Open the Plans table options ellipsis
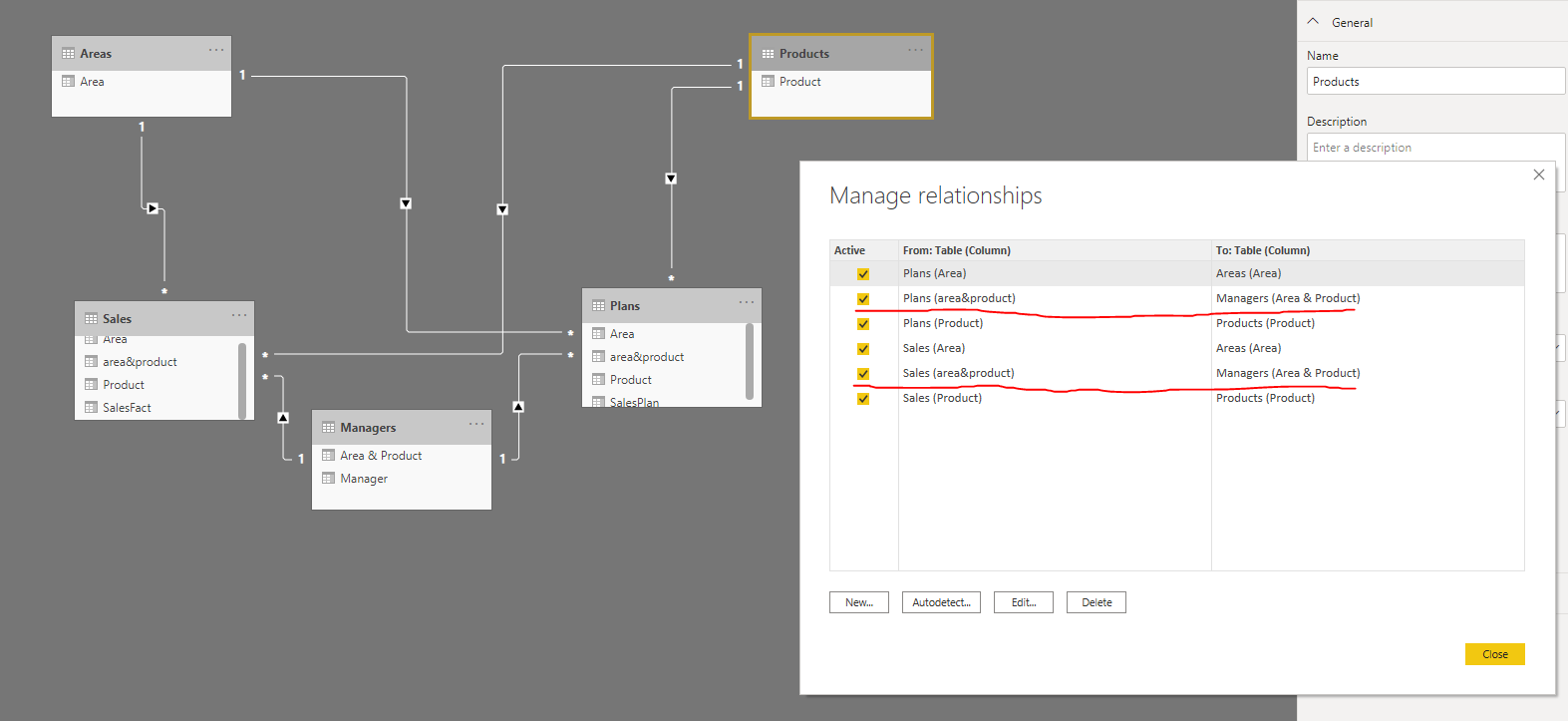1568x721 pixels. click(x=747, y=302)
